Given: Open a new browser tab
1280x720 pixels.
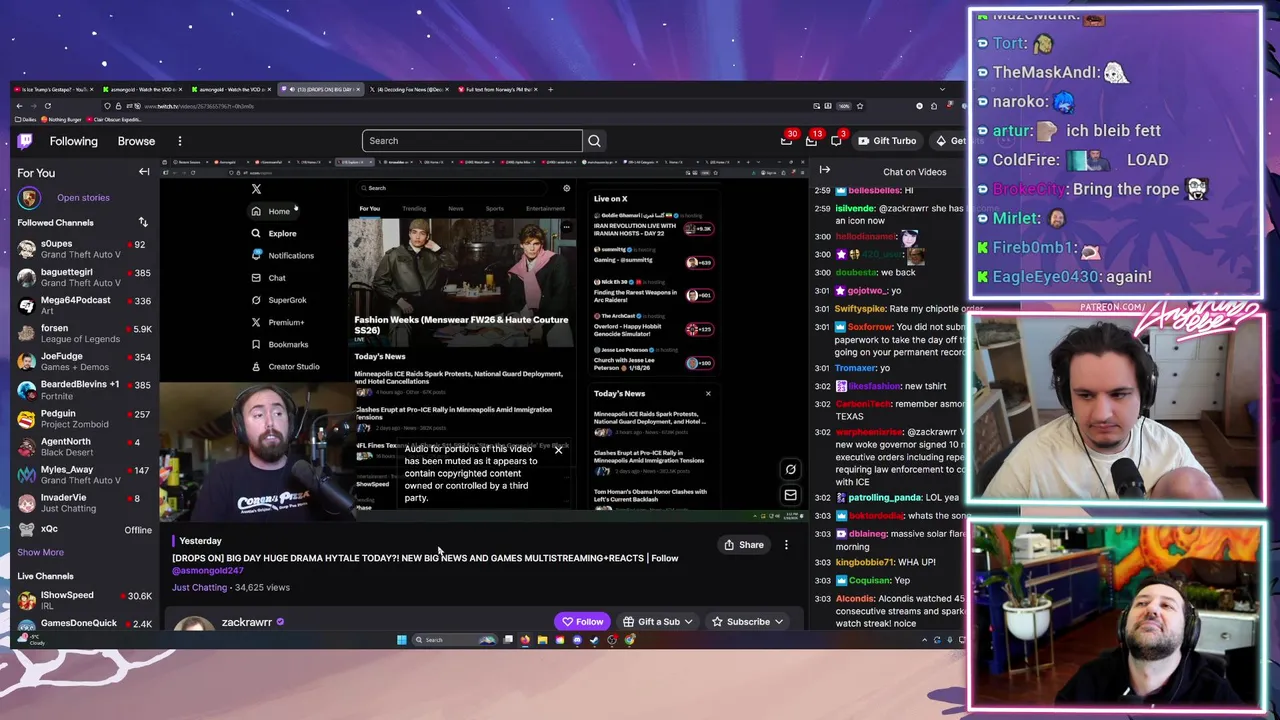Looking at the screenshot, I should [x=550, y=90].
